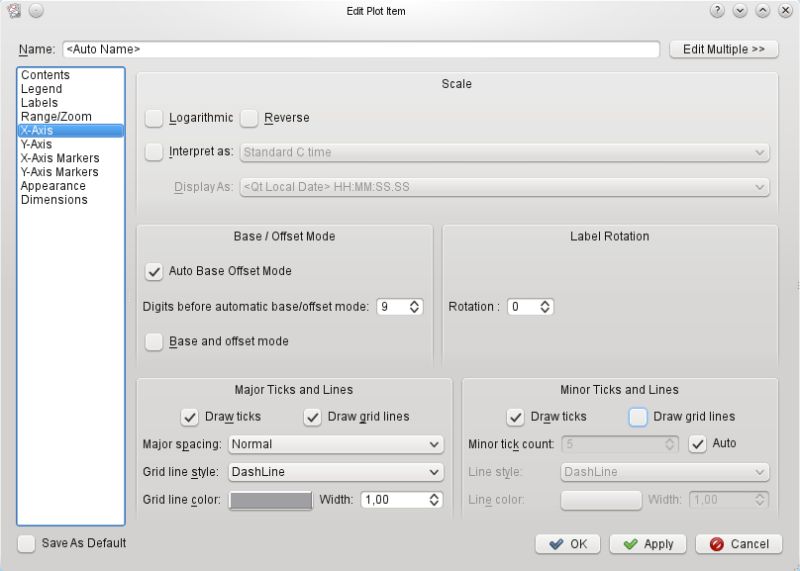Click the Minor tick count spinner

(620, 444)
